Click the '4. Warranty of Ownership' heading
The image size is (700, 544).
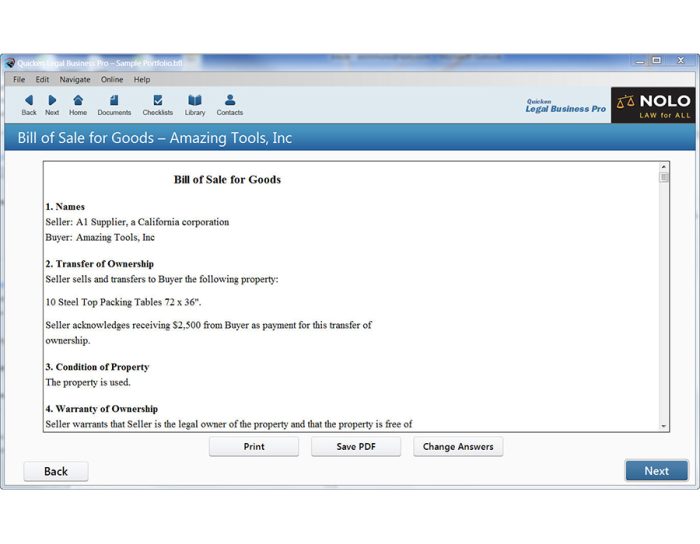(101, 409)
